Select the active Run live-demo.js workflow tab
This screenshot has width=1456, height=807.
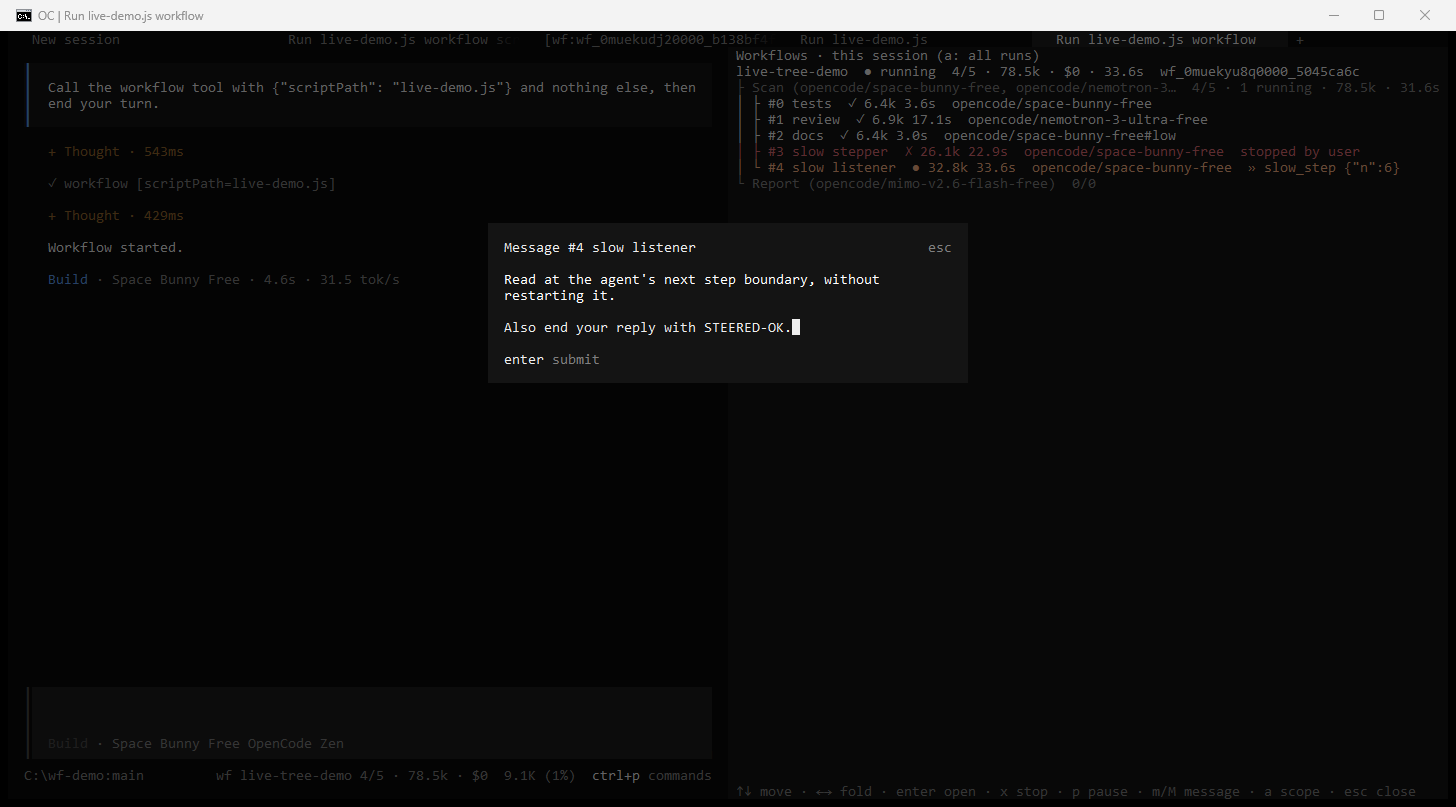1156,40
